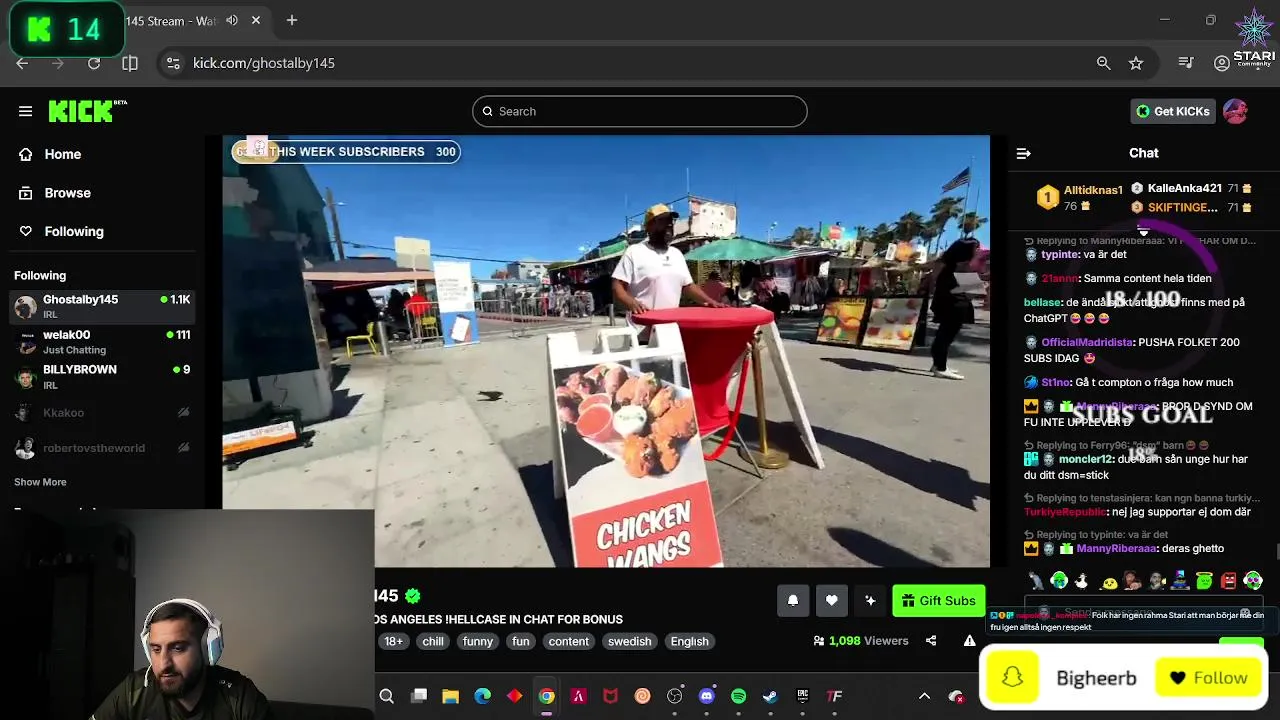Open the browser zoom magnifier icon
1280x720 pixels.
coord(1103,63)
